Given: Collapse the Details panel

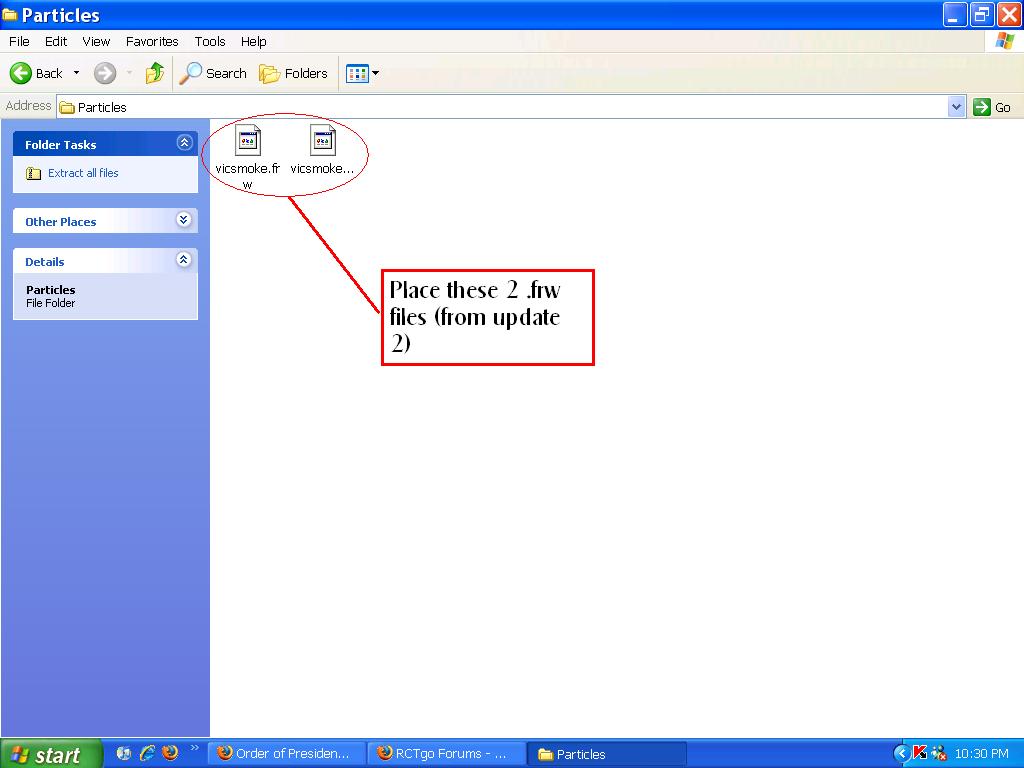Looking at the screenshot, I should point(184,260).
